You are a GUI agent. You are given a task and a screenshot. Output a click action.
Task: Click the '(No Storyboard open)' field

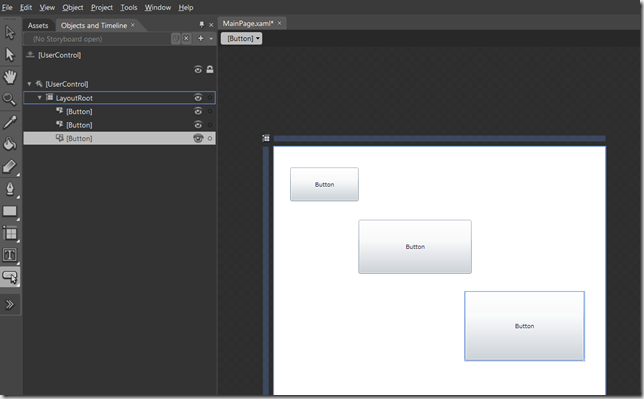[97, 39]
